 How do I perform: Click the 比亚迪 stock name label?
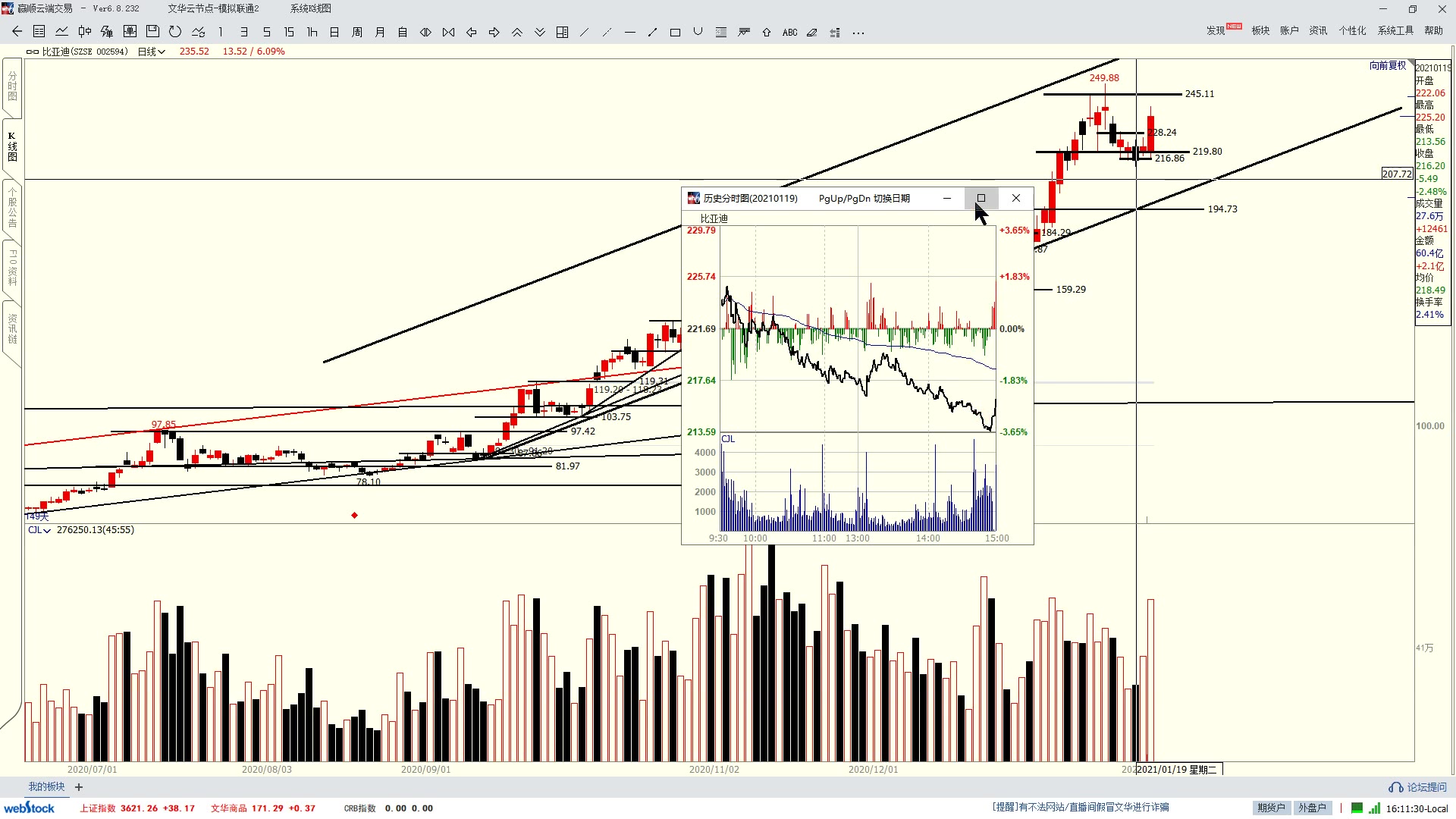[x=55, y=52]
